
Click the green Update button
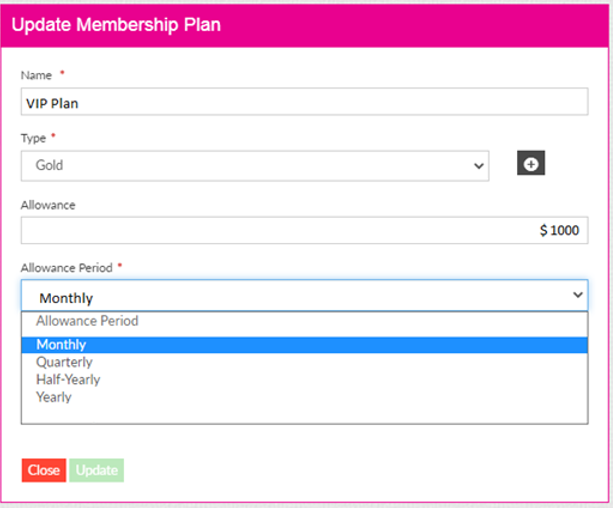(x=97, y=470)
